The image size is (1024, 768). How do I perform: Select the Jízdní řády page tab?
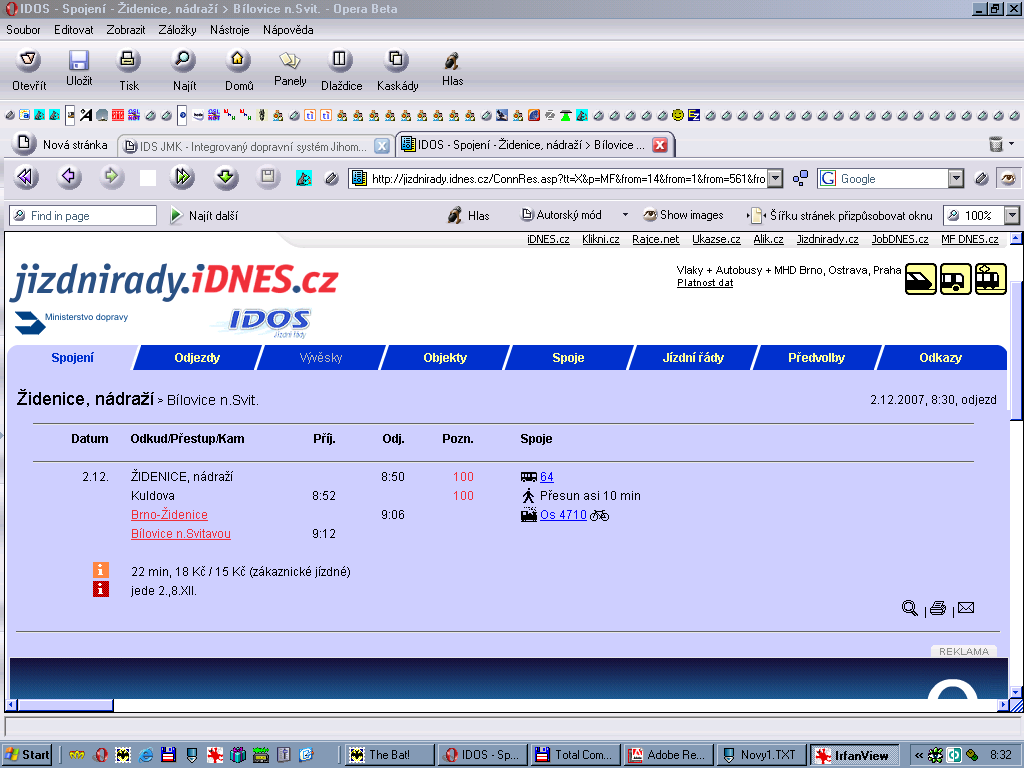coord(693,357)
